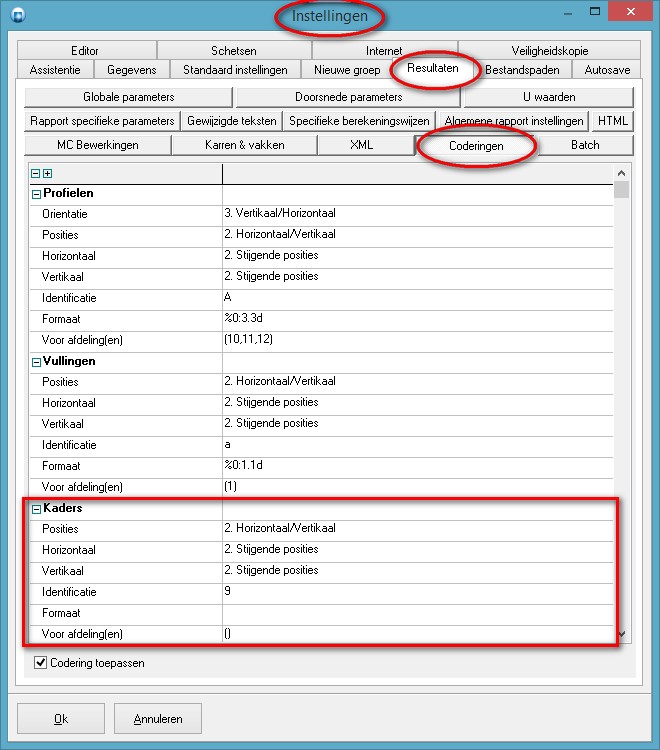The width and height of the screenshot is (660, 750).
Task: Open the Gewijzigde teksten tab
Action: (231, 121)
